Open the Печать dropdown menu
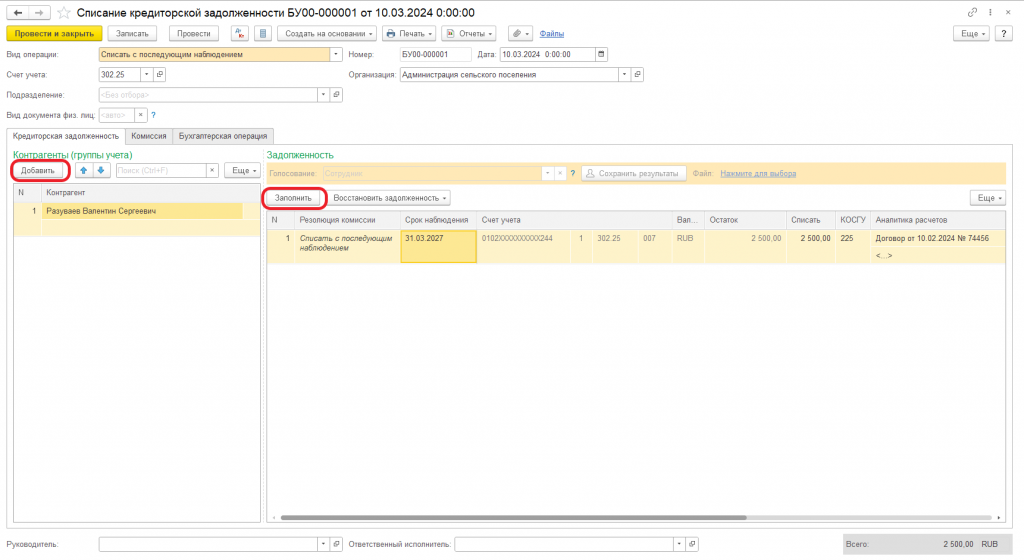 point(409,33)
